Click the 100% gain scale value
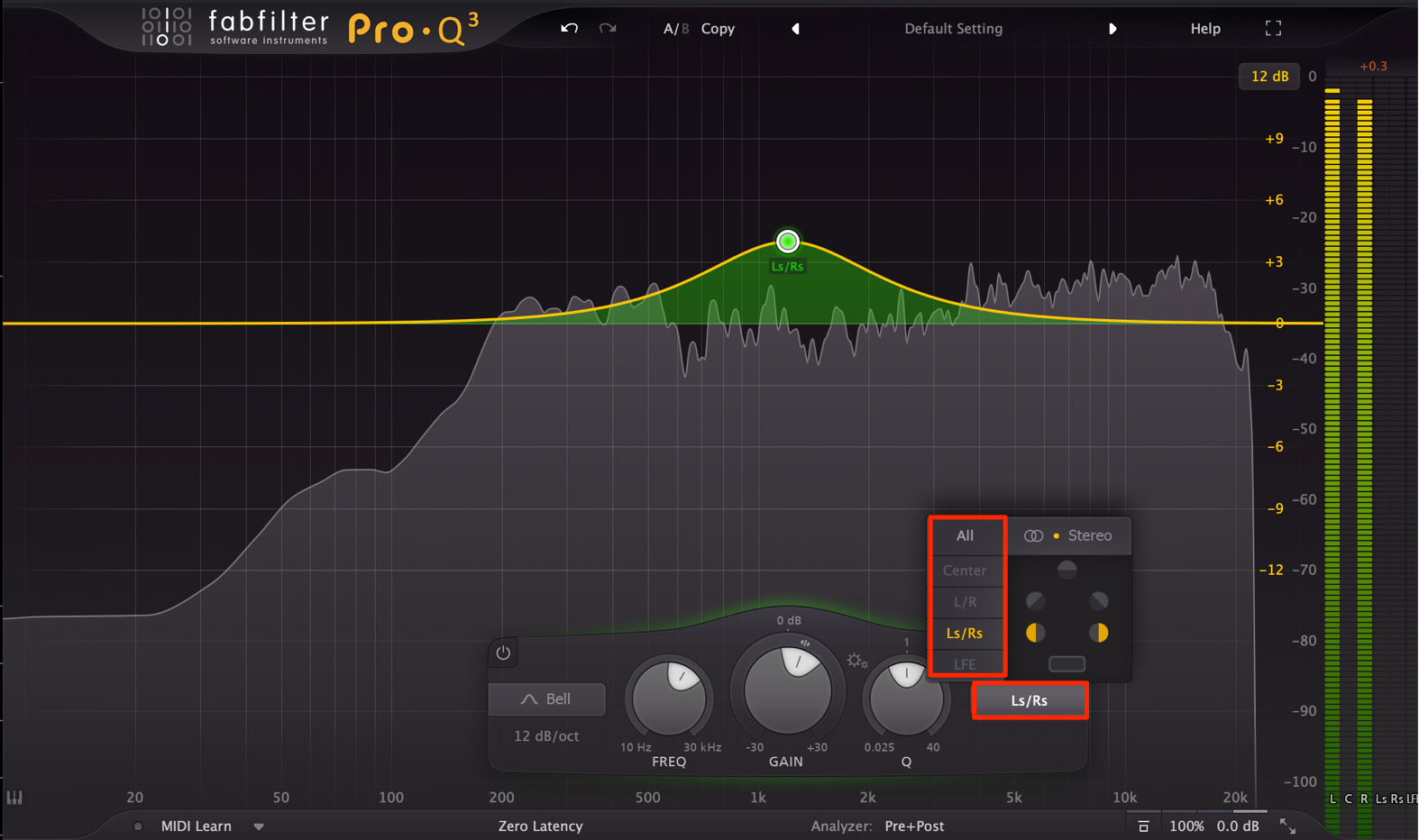Image resolution: width=1419 pixels, height=840 pixels. click(1186, 826)
